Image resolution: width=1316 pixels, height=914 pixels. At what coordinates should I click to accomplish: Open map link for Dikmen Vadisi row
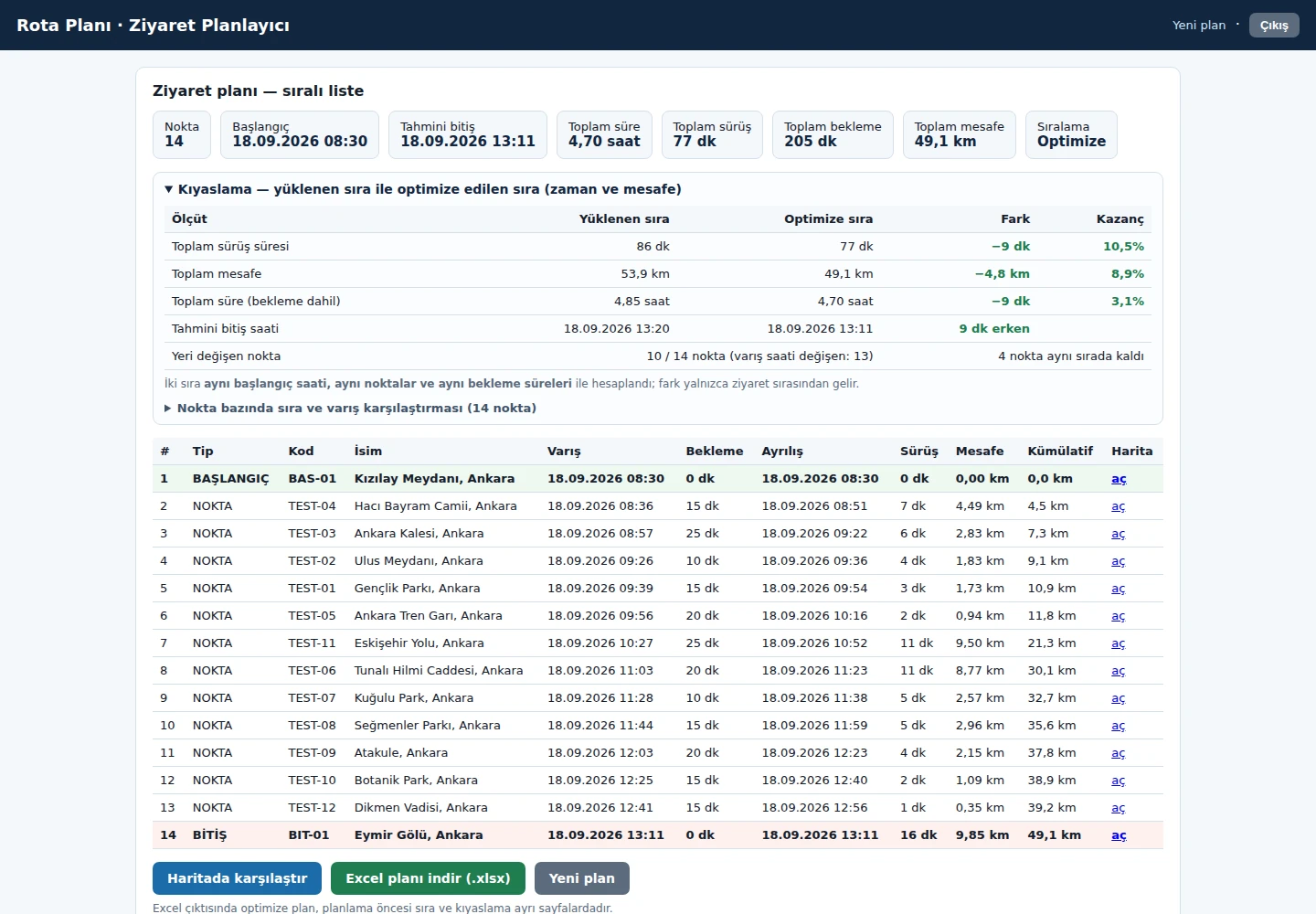(1119, 808)
